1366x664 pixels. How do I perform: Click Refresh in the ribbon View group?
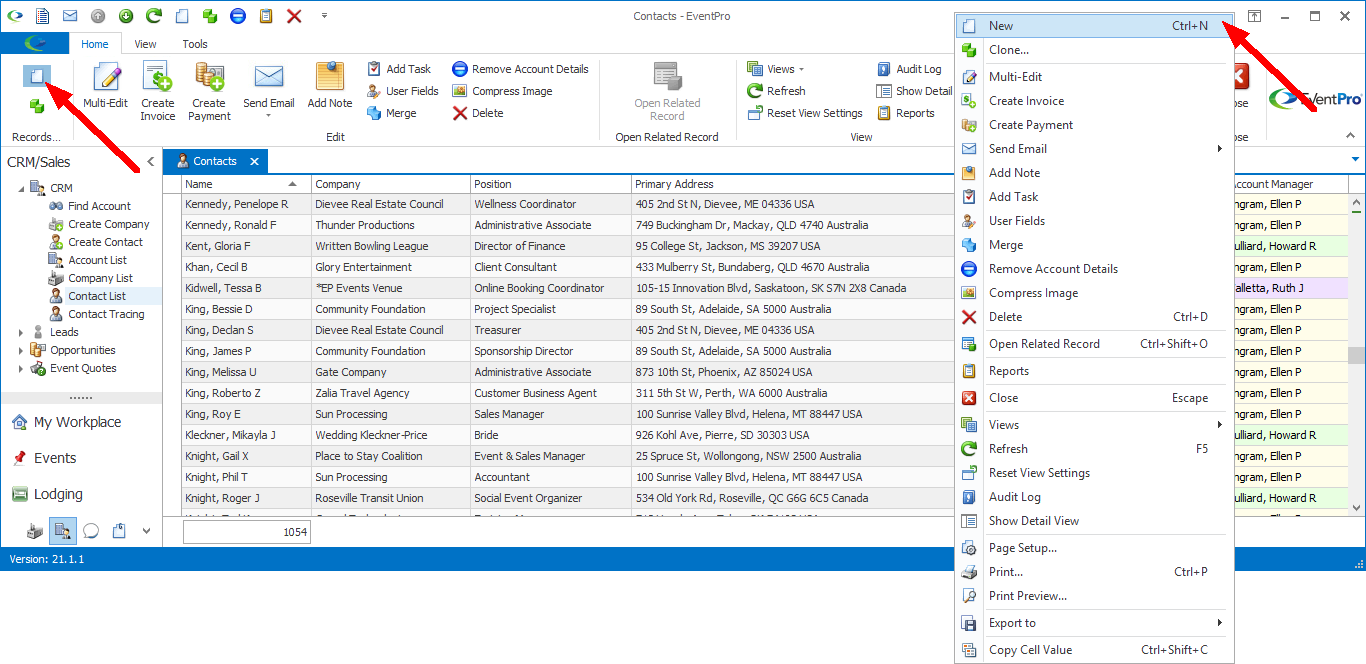[776, 91]
